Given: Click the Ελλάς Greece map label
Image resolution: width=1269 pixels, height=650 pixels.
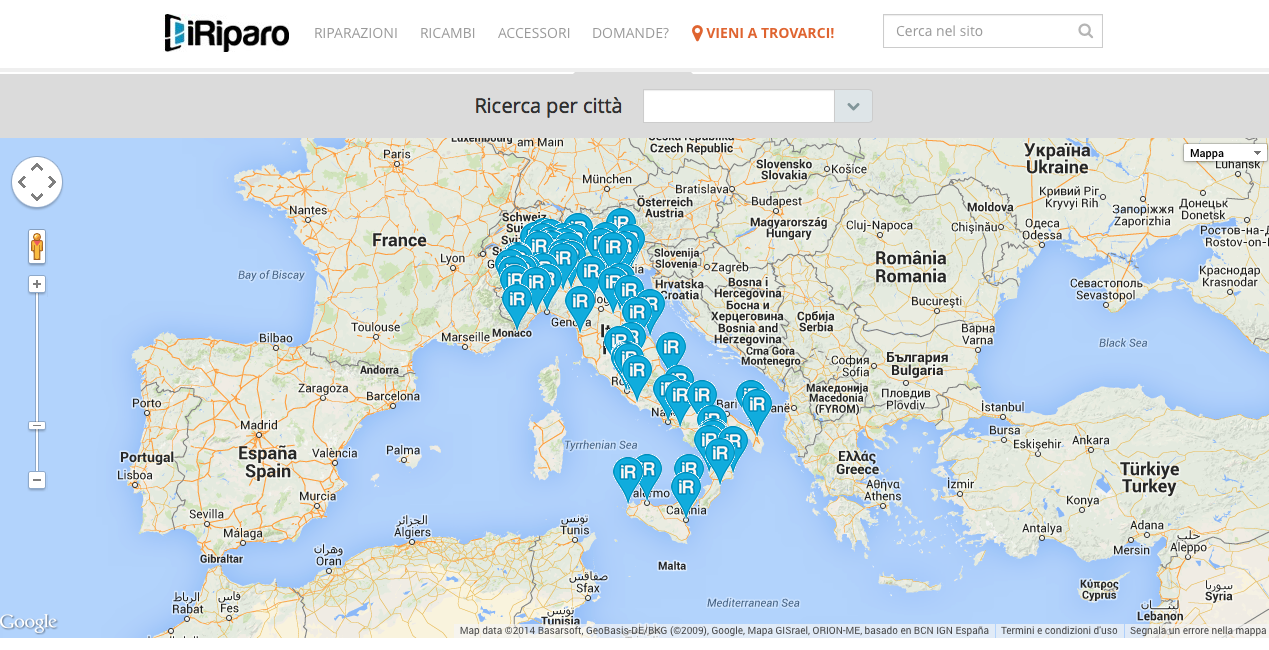Looking at the screenshot, I should [857, 462].
